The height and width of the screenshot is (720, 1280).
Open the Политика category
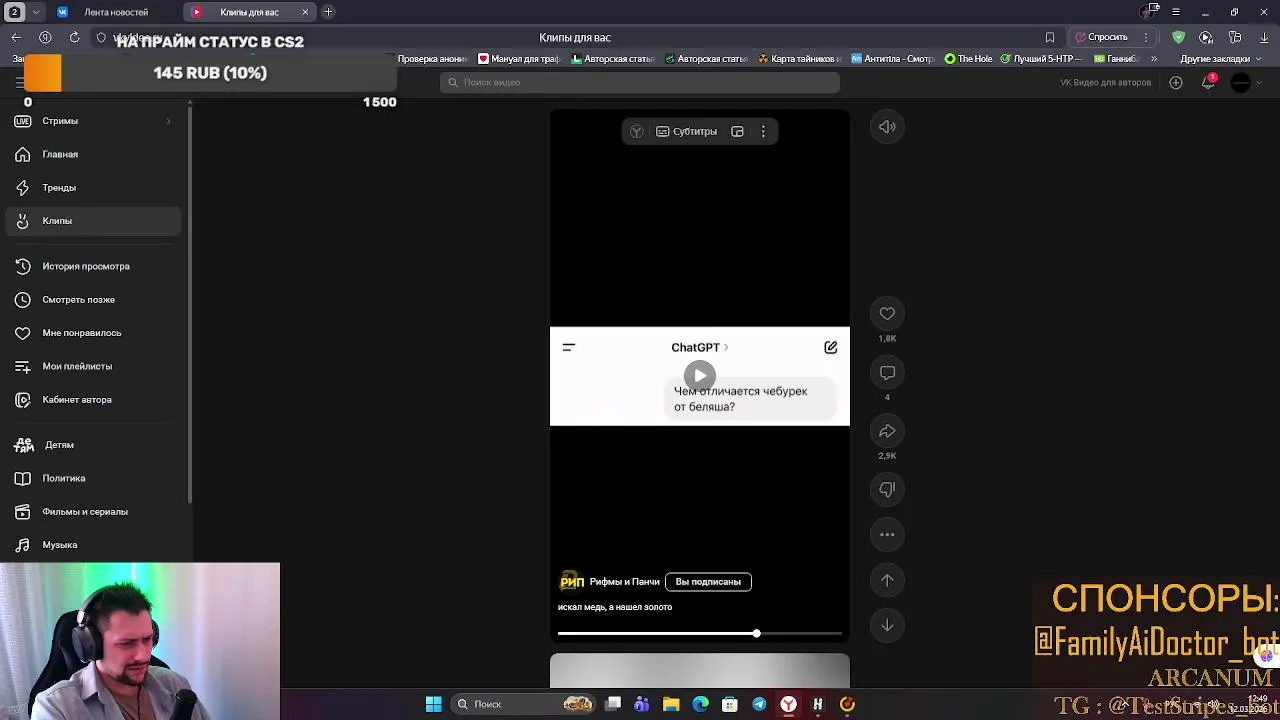pos(92,478)
